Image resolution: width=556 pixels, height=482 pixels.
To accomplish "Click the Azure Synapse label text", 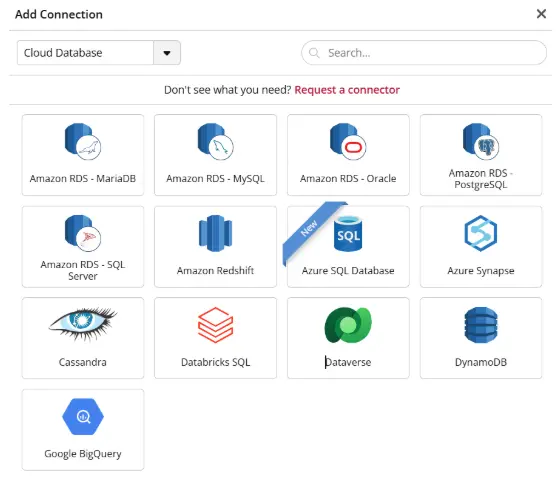I will click(x=480, y=270).
